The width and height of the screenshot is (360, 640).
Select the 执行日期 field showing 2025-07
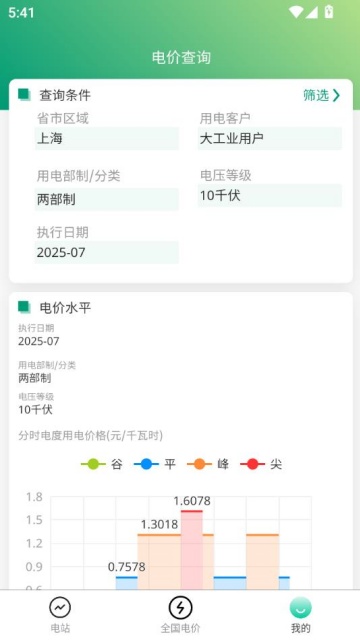coord(107,252)
